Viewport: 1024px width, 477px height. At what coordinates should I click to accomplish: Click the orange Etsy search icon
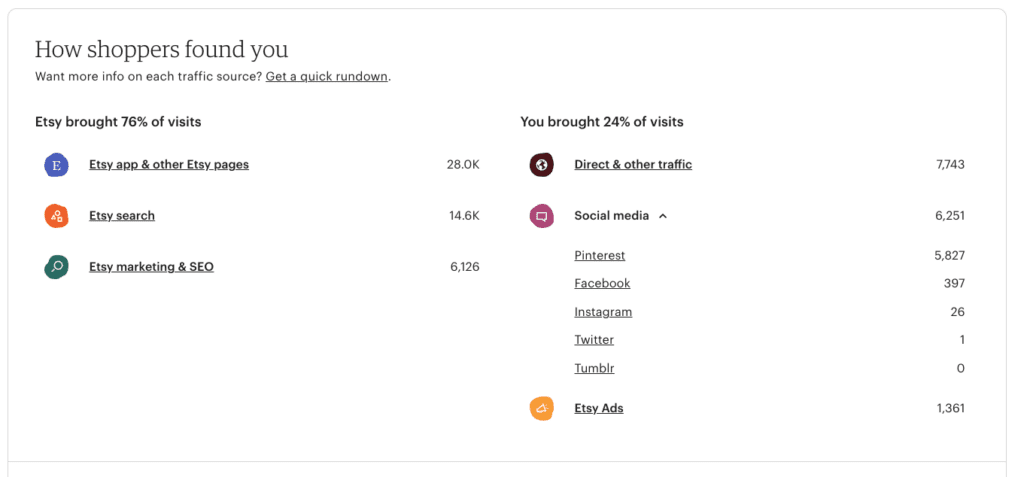coord(56,216)
